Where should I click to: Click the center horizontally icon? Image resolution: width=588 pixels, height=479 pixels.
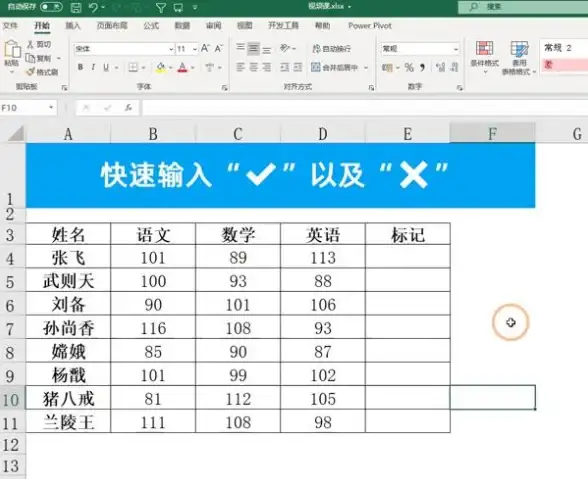254,68
